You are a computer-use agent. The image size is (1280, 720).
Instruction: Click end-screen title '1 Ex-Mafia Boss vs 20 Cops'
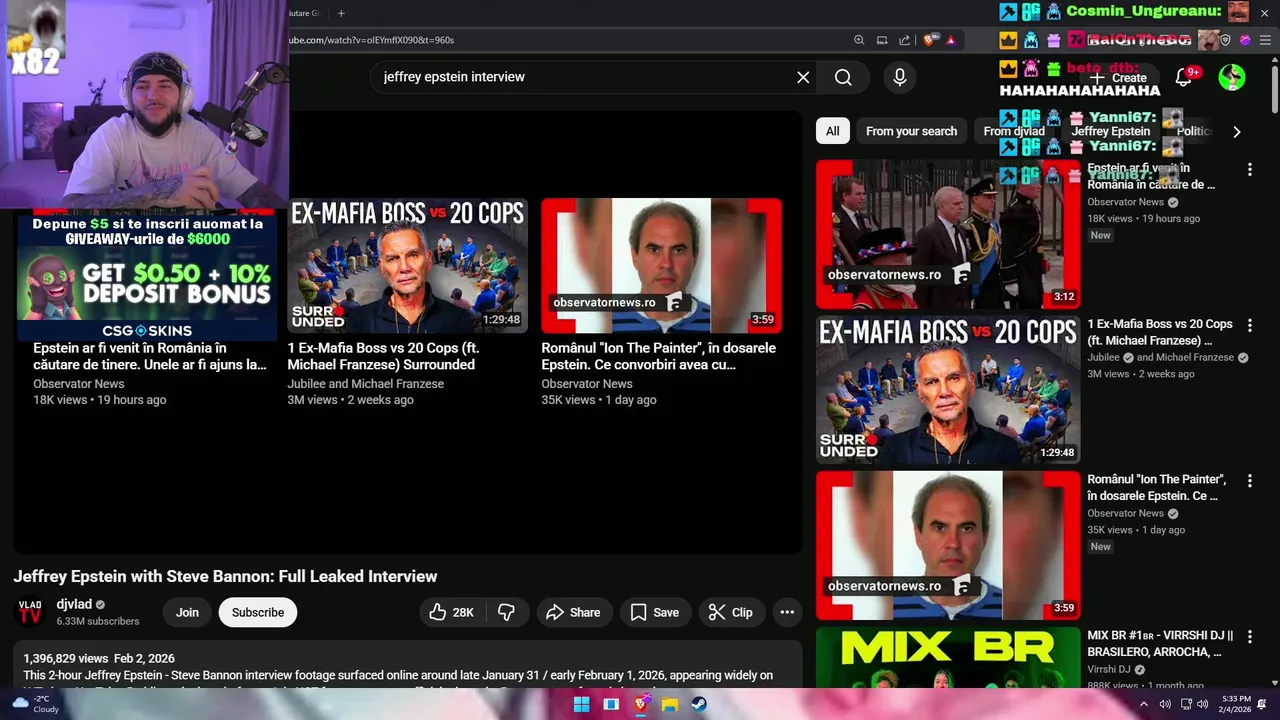(x=383, y=356)
